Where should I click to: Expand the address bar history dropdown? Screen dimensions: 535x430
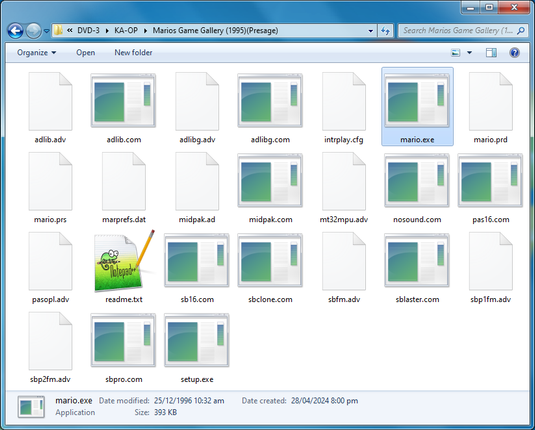[371, 31]
